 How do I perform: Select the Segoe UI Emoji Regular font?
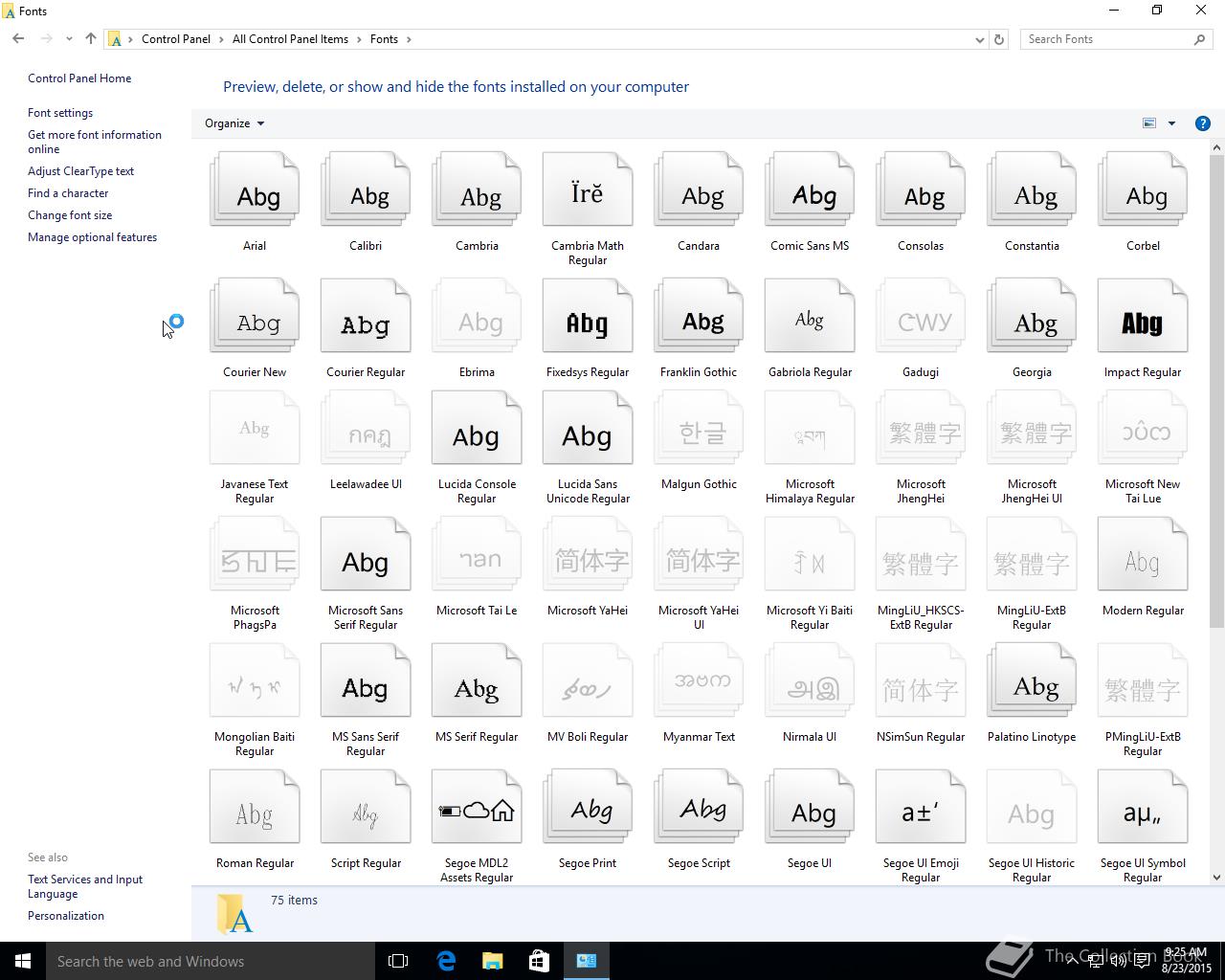click(x=921, y=807)
